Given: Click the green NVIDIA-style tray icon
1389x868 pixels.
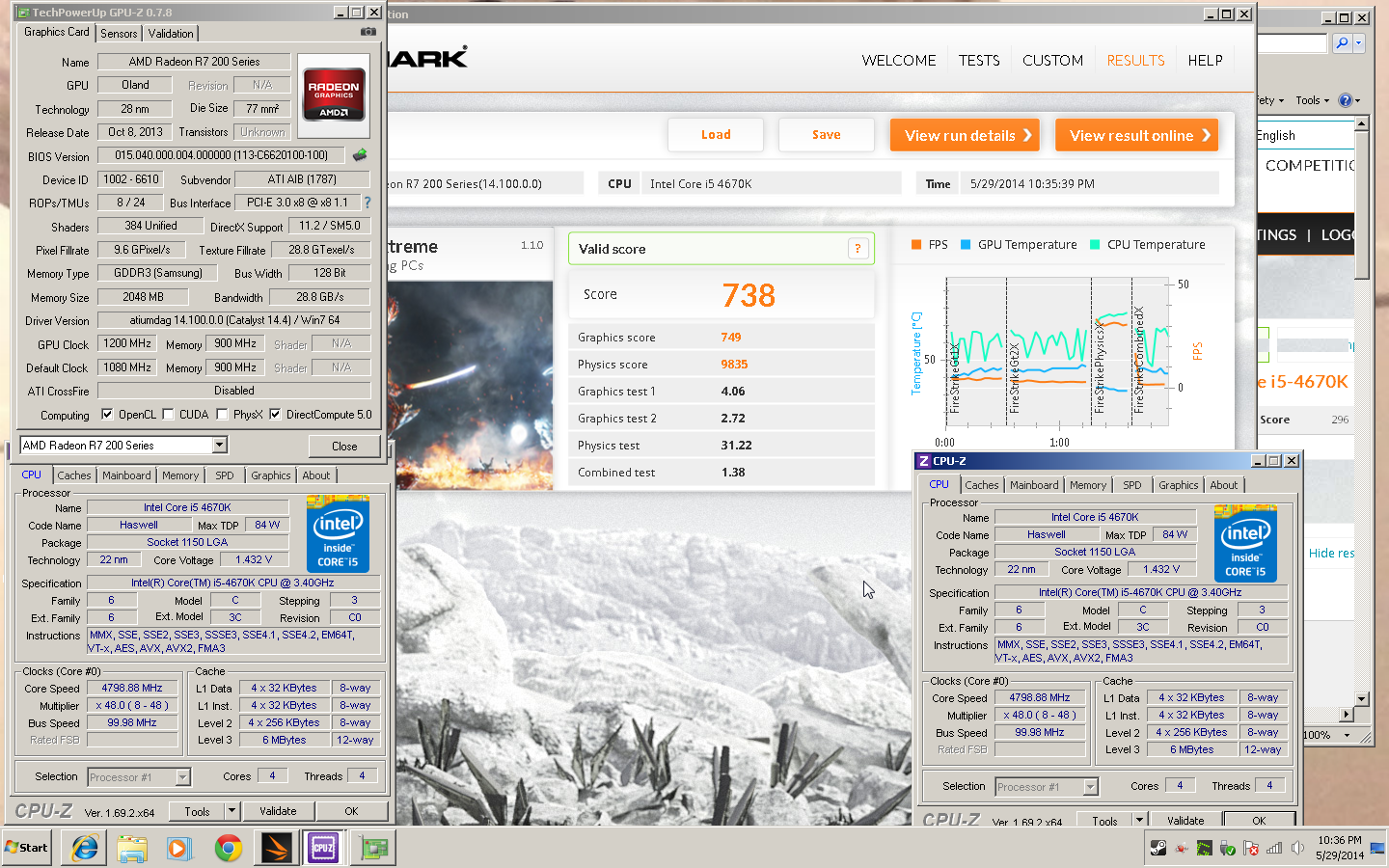Looking at the screenshot, I should point(1205,848).
